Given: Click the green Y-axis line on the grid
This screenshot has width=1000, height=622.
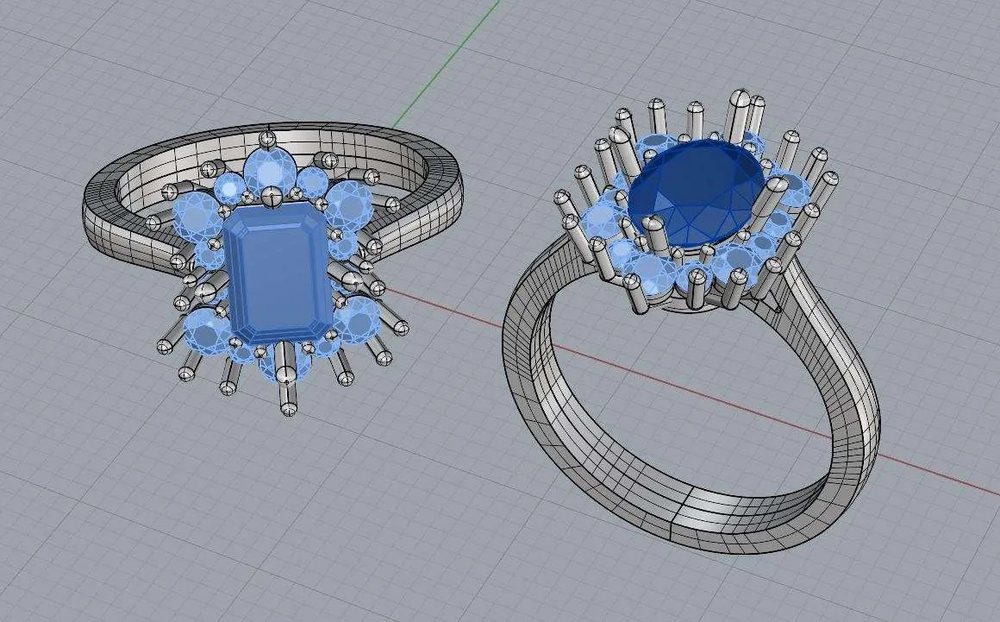Looking at the screenshot, I should click(x=446, y=64).
